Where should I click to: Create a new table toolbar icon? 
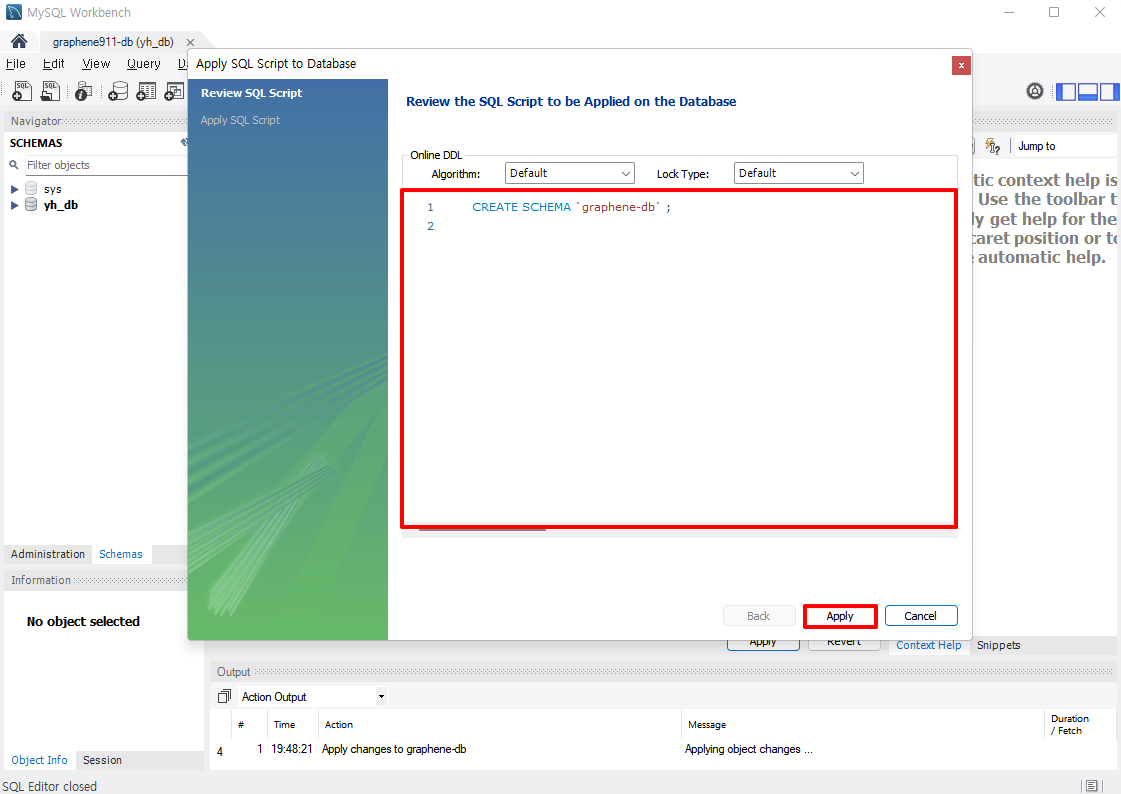click(146, 91)
